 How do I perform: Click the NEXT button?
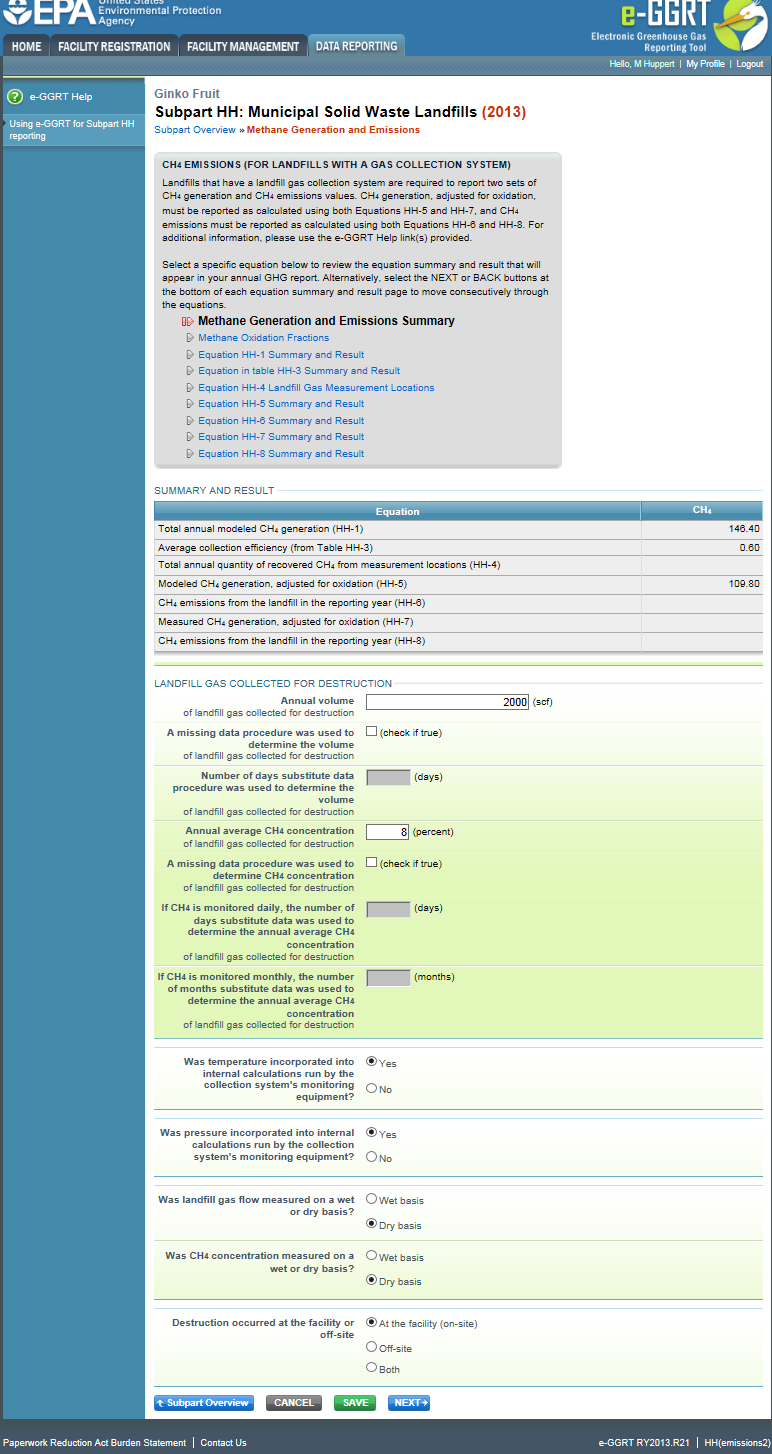409,1403
